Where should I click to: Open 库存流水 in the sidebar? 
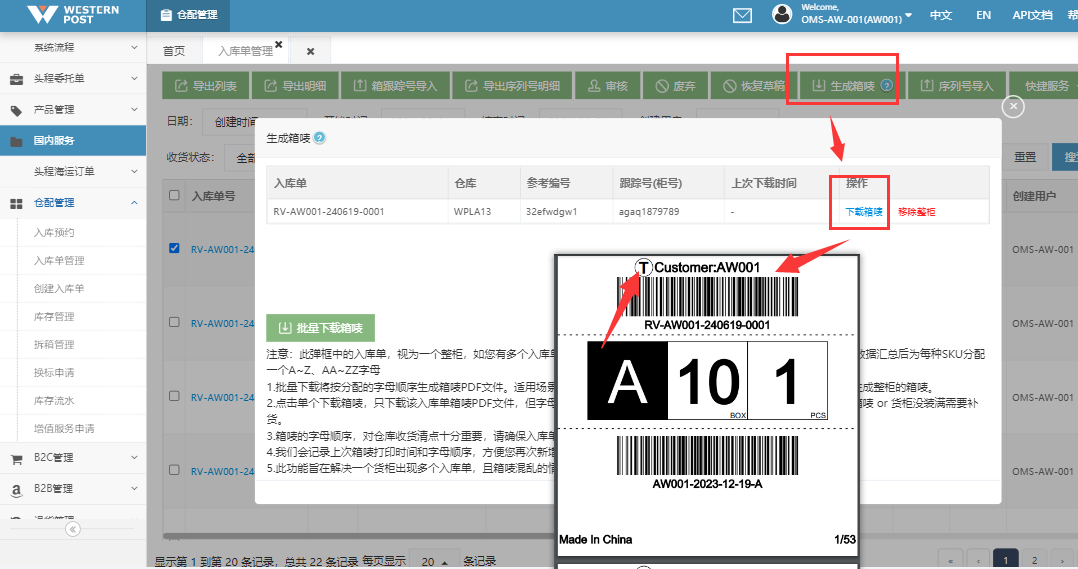pyautogui.click(x=54, y=401)
